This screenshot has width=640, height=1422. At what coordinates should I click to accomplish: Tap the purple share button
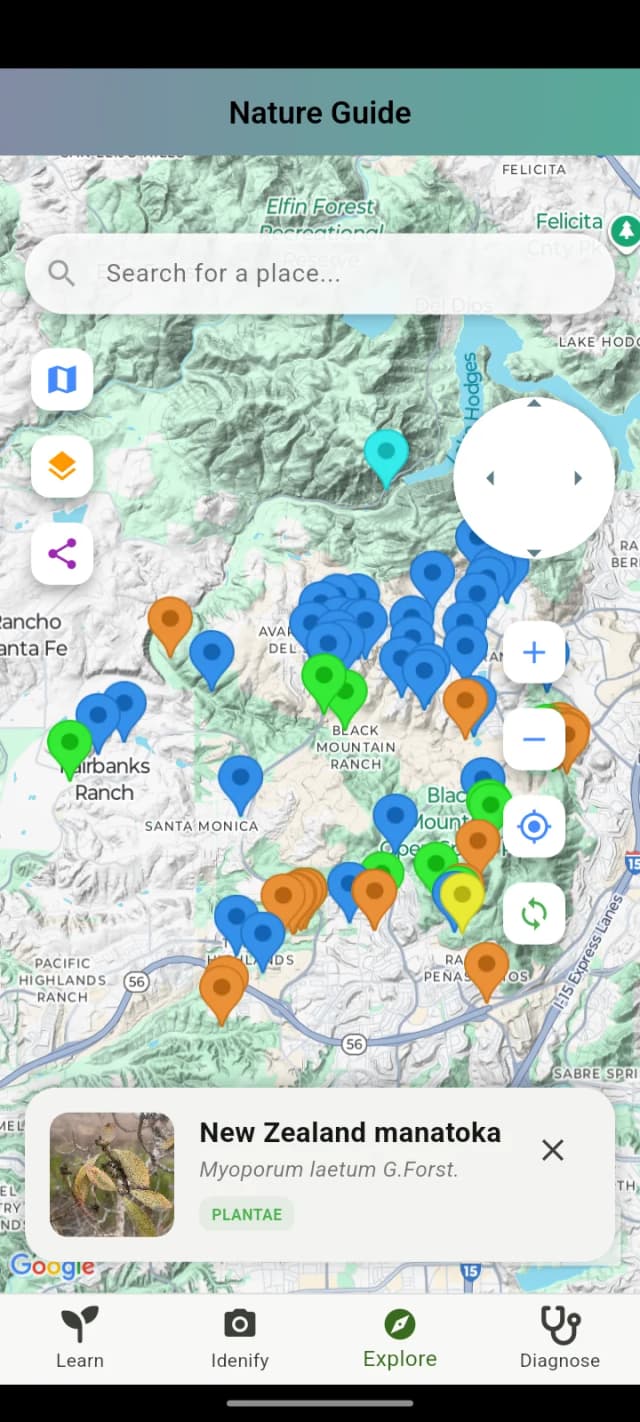point(62,554)
